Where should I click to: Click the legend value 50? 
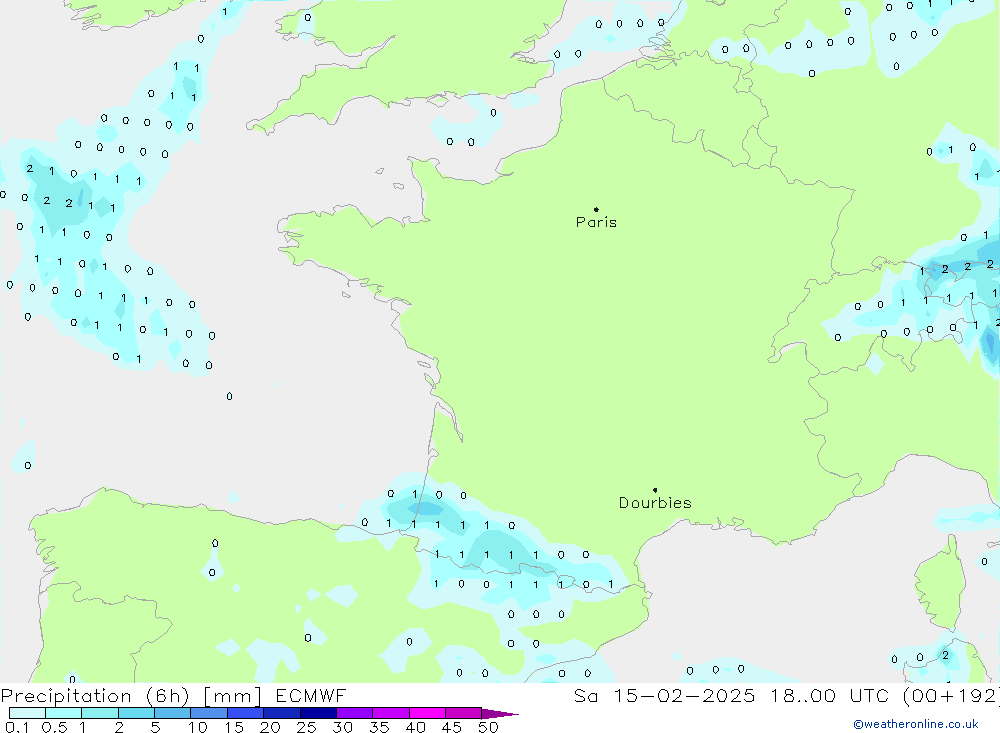tap(488, 727)
